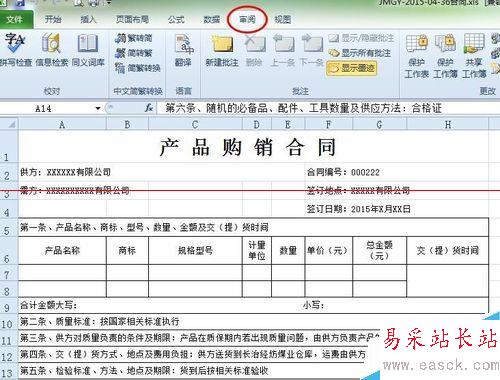Screen dimensions: 500x380
Task: Select row 9 header
Action: pos(9,305)
